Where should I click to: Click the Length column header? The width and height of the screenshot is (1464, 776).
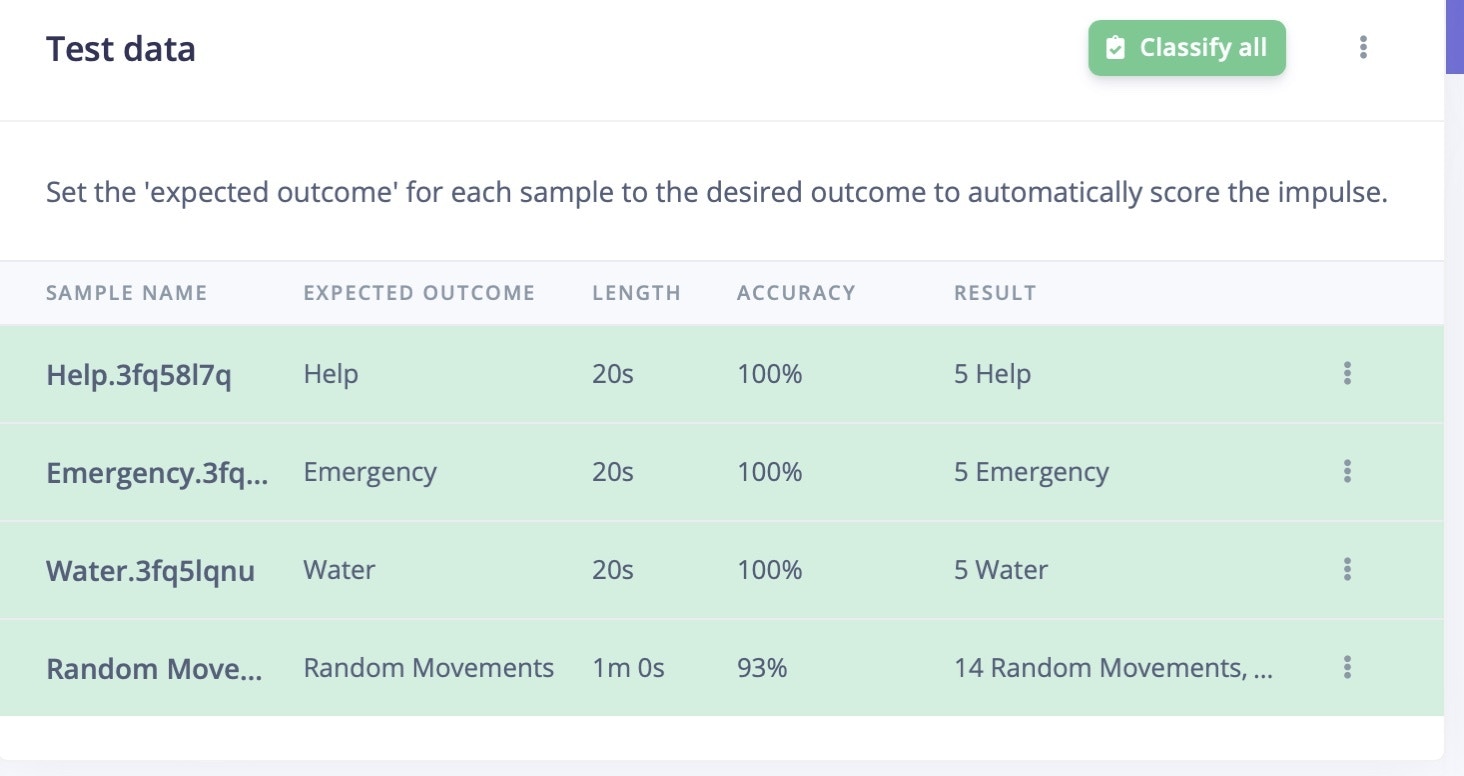[x=636, y=293]
